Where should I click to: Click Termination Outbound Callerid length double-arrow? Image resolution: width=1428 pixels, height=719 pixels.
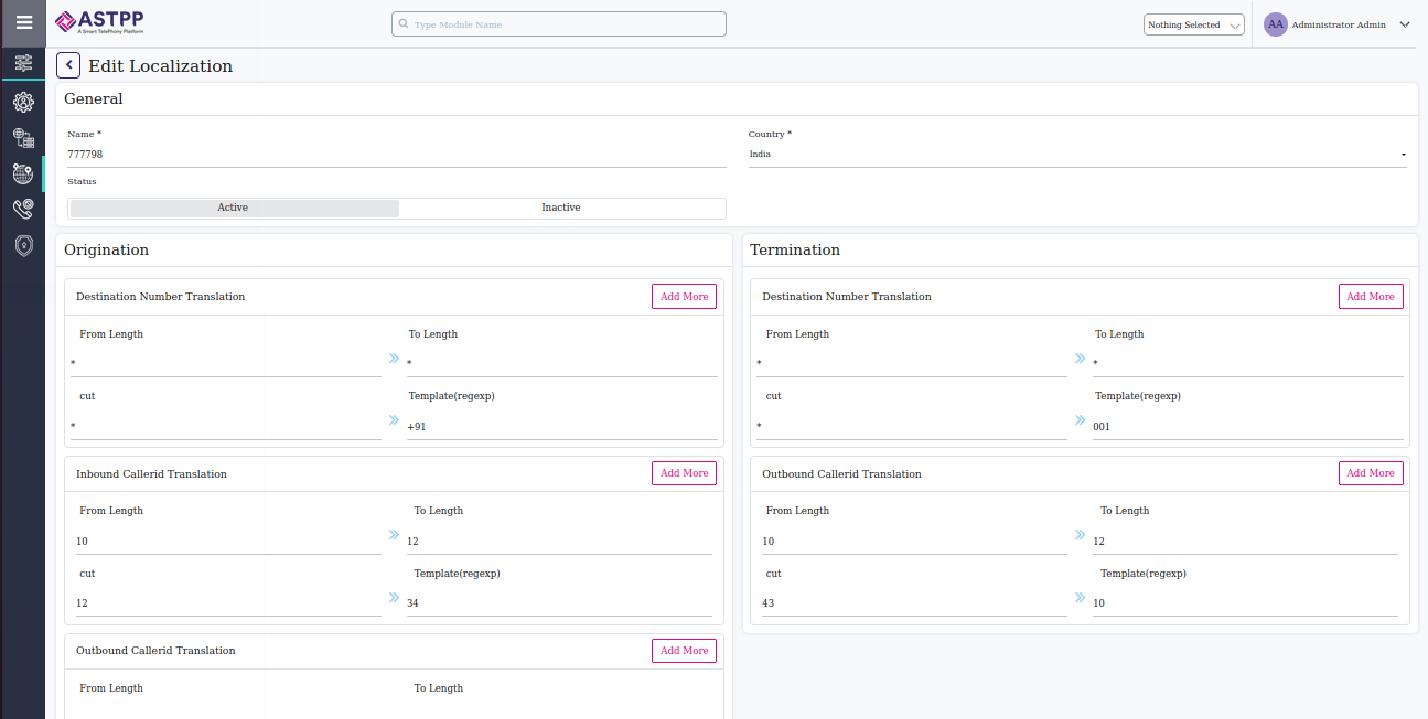[1079, 535]
